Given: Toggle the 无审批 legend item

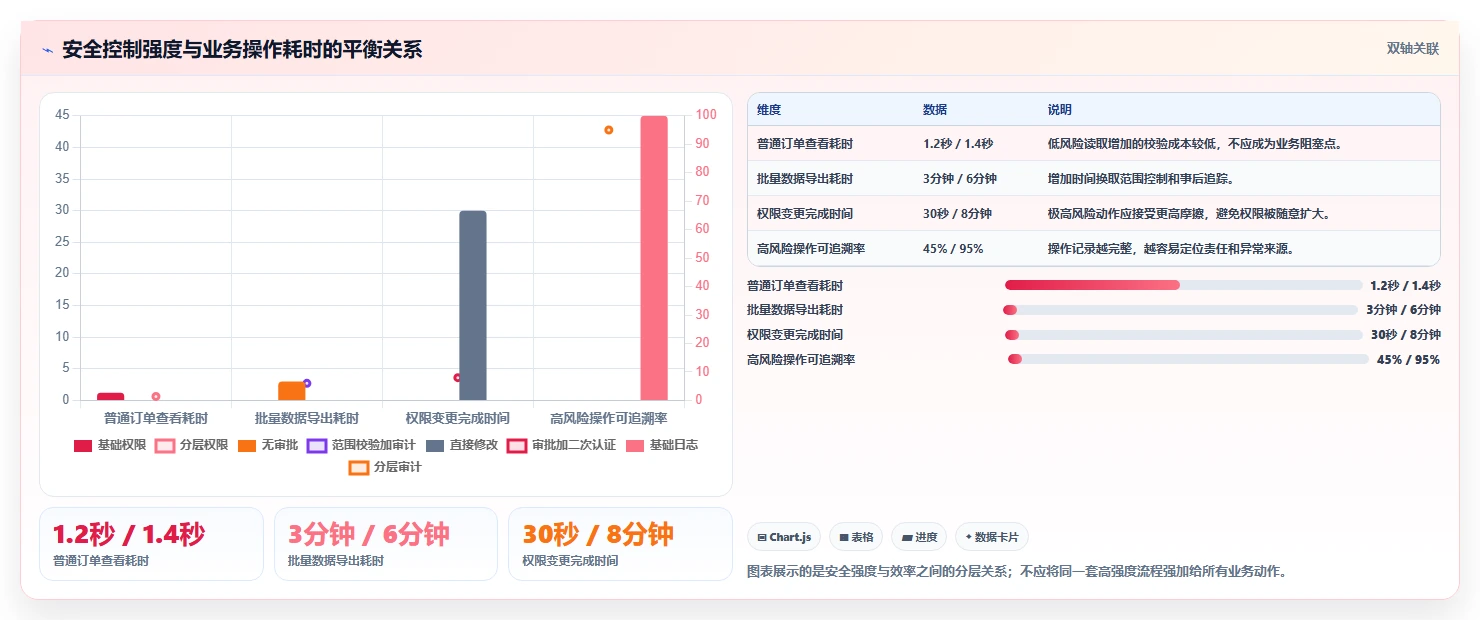Looking at the screenshot, I should pos(268,445).
